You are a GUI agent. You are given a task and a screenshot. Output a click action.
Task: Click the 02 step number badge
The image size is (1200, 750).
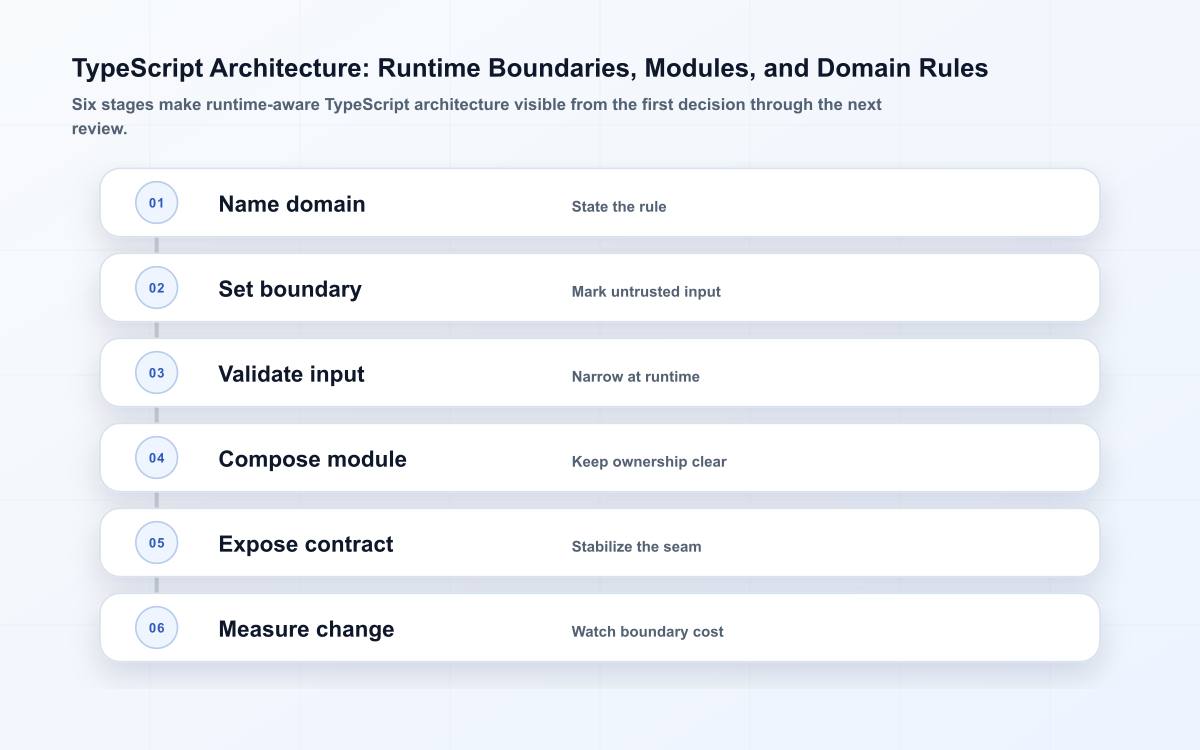157,288
